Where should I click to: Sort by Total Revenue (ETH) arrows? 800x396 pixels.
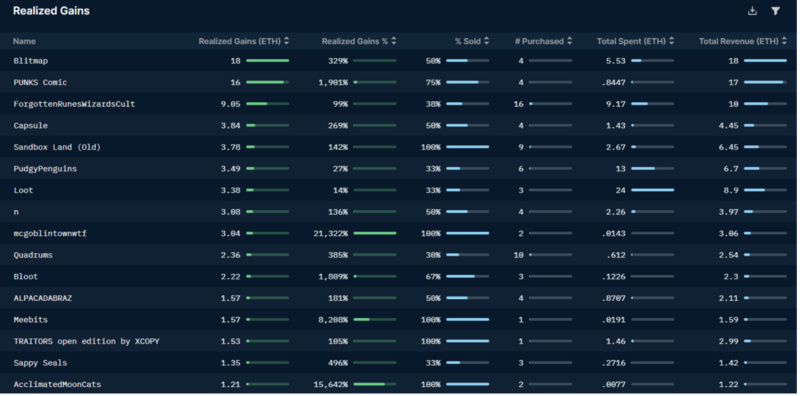point(784,41)
